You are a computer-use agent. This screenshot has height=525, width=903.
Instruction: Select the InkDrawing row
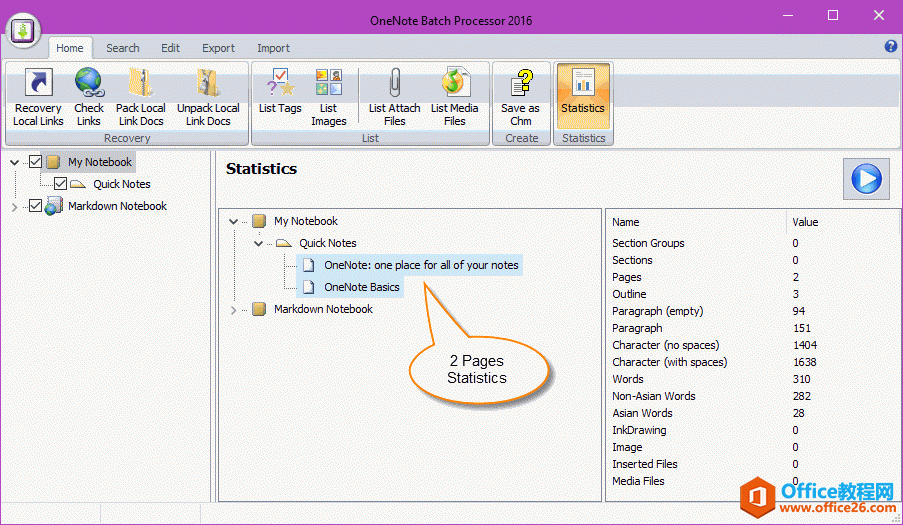[752, 430]
